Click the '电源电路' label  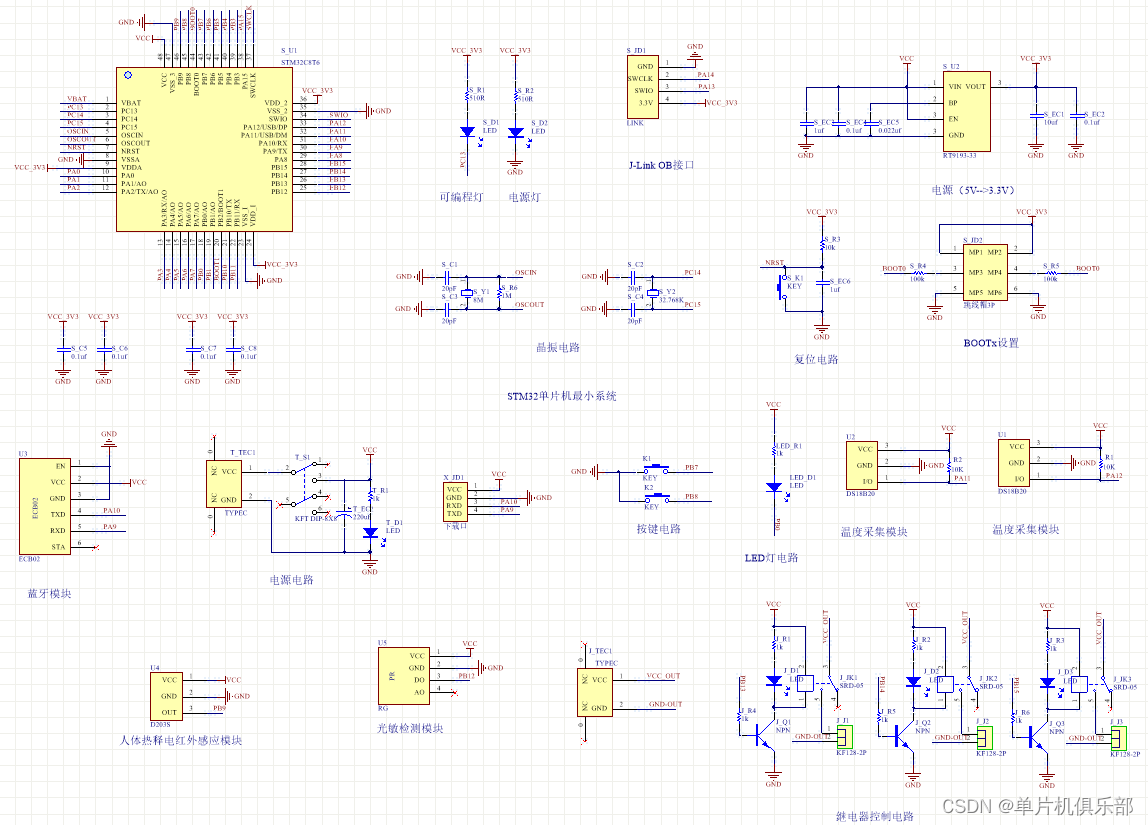[291, 580]
